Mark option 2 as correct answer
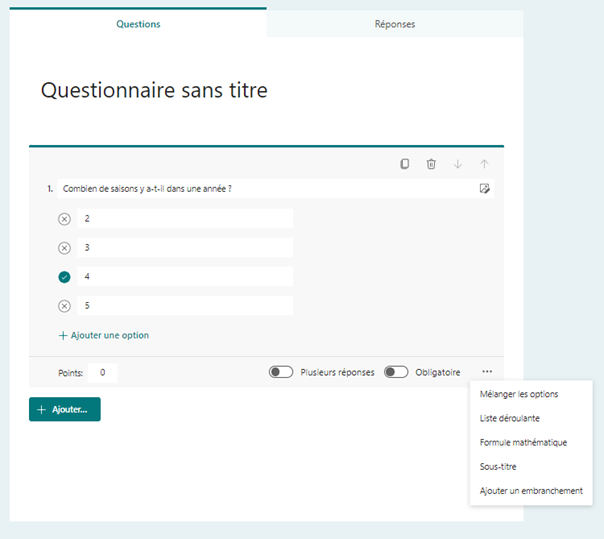The height and width of the screenshot is (539, 604). point(64,219)
